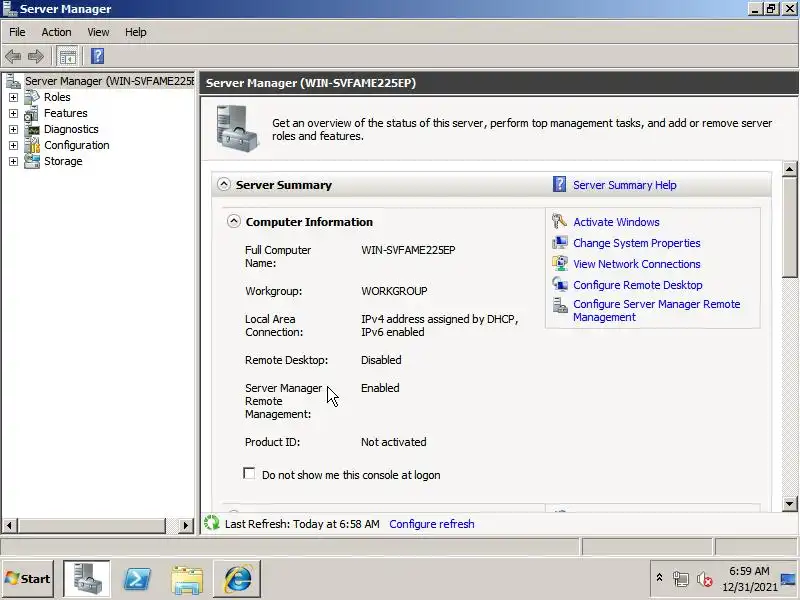Image resolution: width=800 pixels, height=600 pixels.
Task: Select the Server Manager root node icon
Action: (13, 81)
